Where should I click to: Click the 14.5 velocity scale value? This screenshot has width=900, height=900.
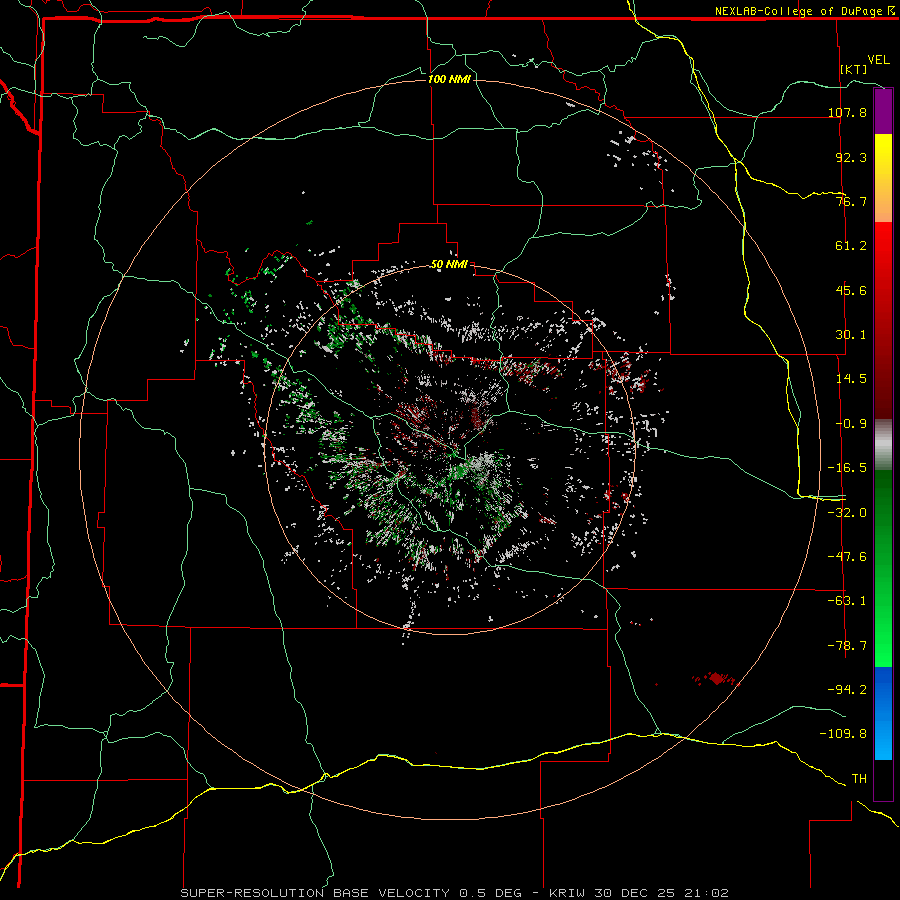(x=851, y=379)
